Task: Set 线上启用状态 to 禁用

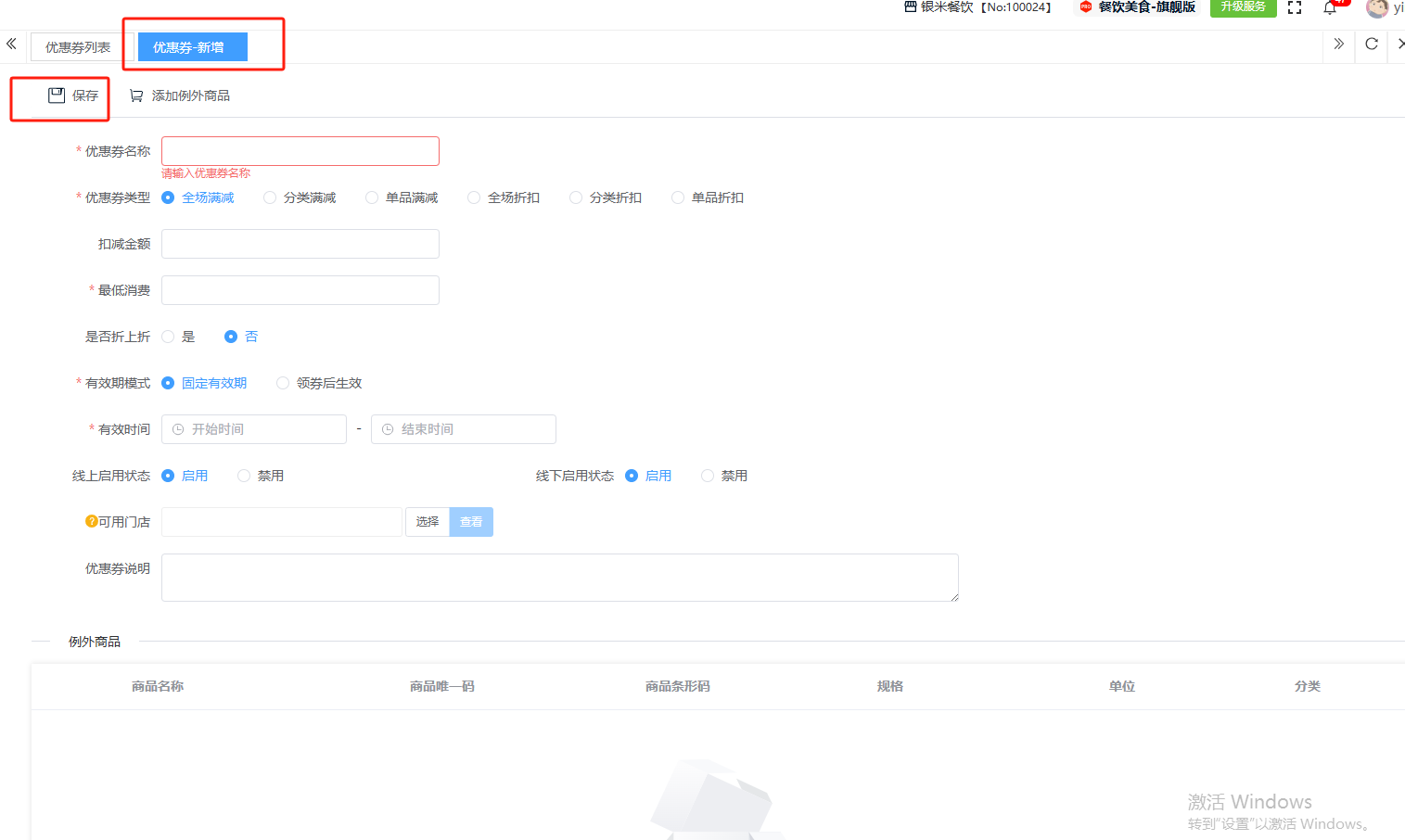Action: tap(244, 476)
